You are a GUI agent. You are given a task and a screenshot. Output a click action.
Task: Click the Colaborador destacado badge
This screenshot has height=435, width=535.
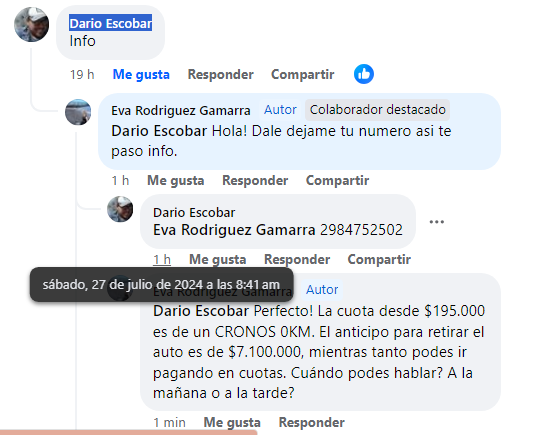point(377,110)
